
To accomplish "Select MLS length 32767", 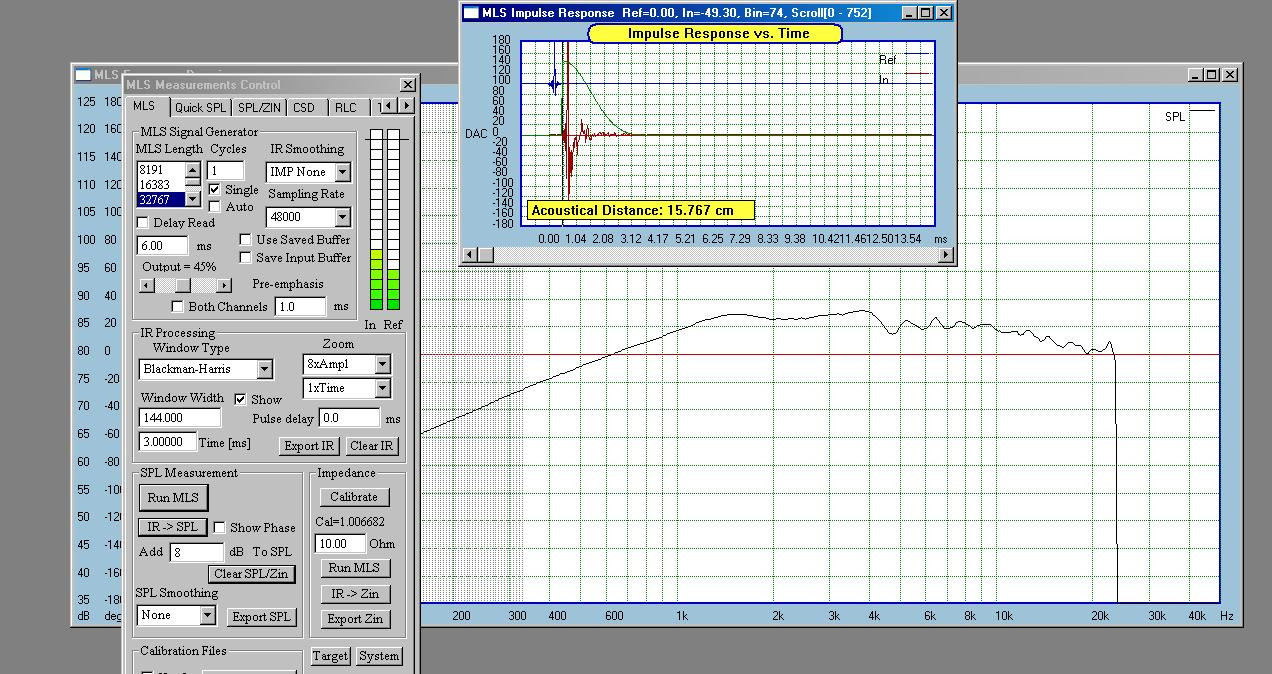I will [160, 200].
